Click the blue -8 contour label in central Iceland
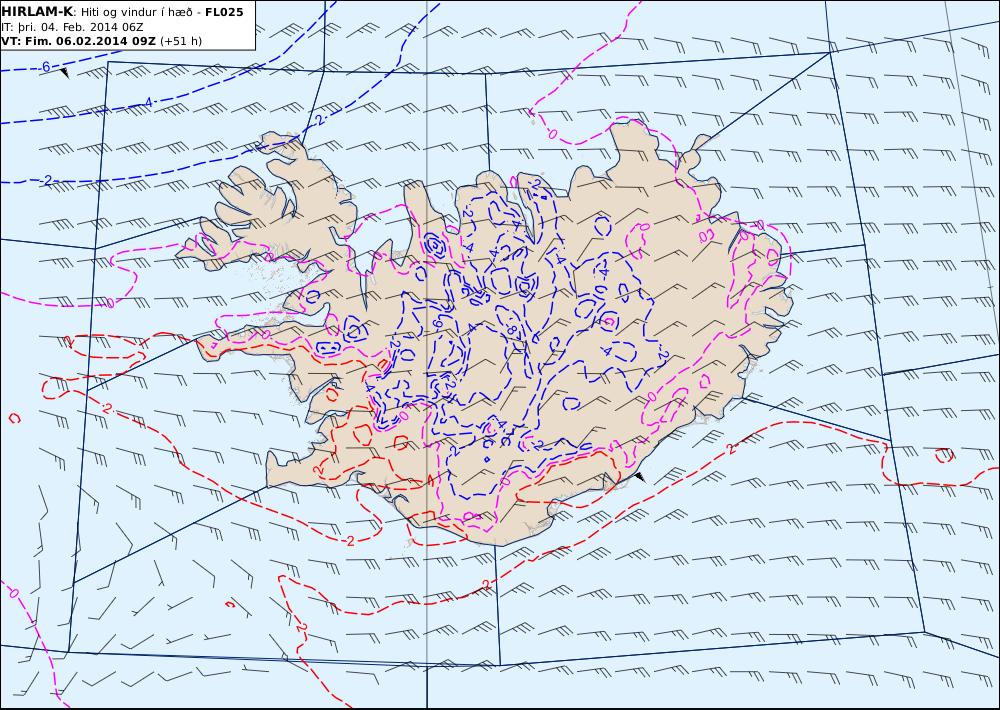Image resolution: width=1000 pixels, height=710 pixels. (x=511, y=330)
